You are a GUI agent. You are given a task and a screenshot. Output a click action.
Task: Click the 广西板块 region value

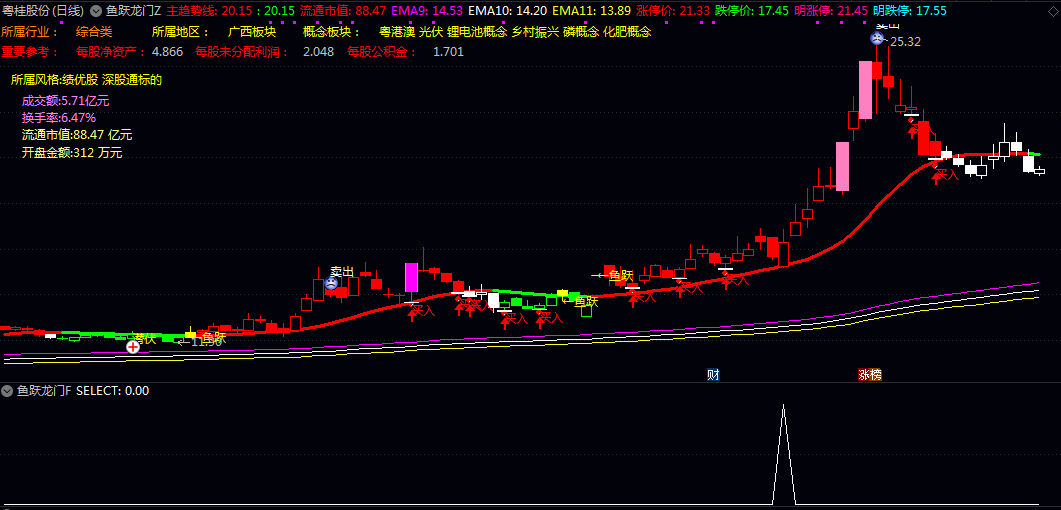(252, 32)
